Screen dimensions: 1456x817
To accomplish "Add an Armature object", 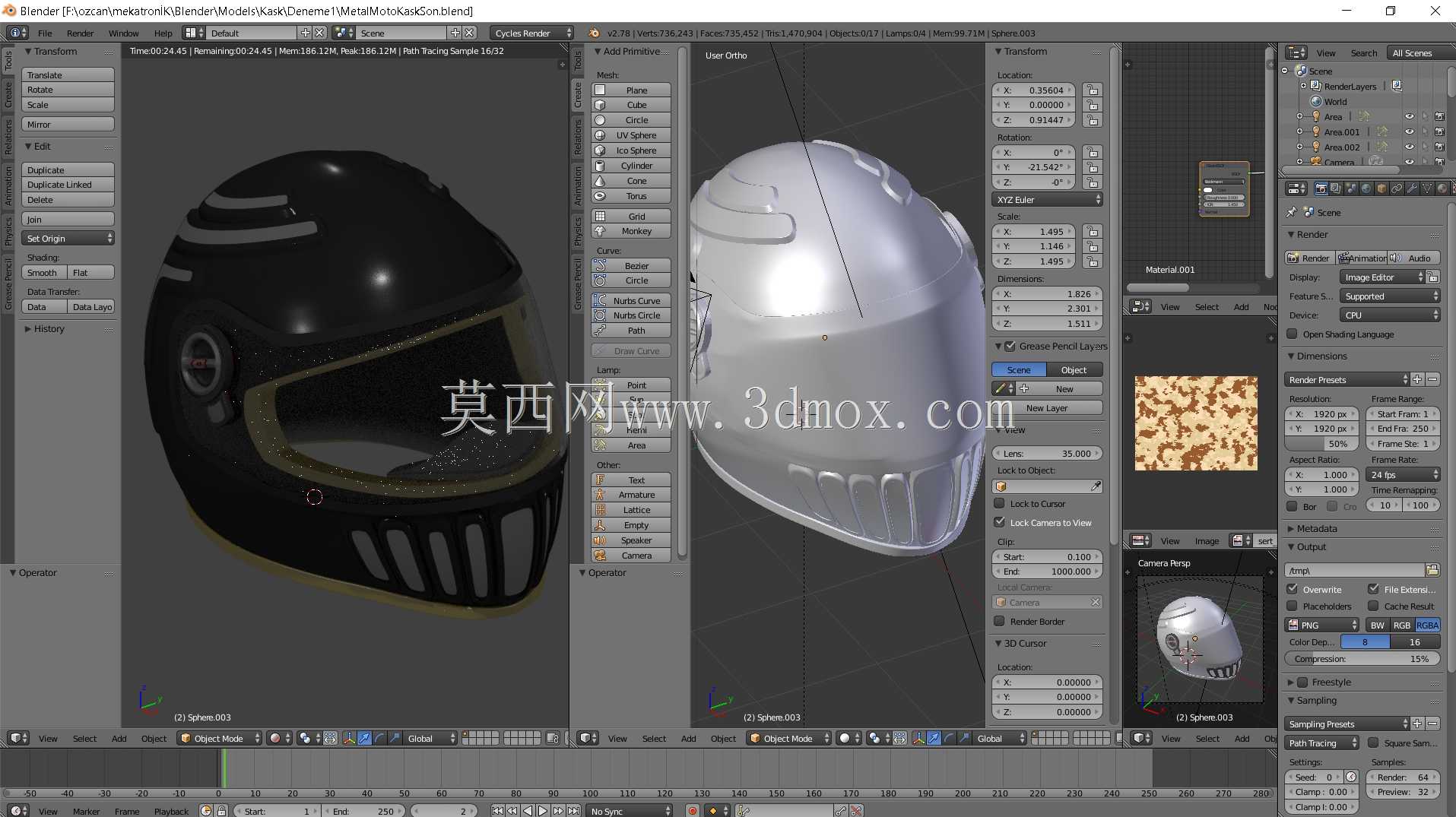I will (x=631, y=495).
